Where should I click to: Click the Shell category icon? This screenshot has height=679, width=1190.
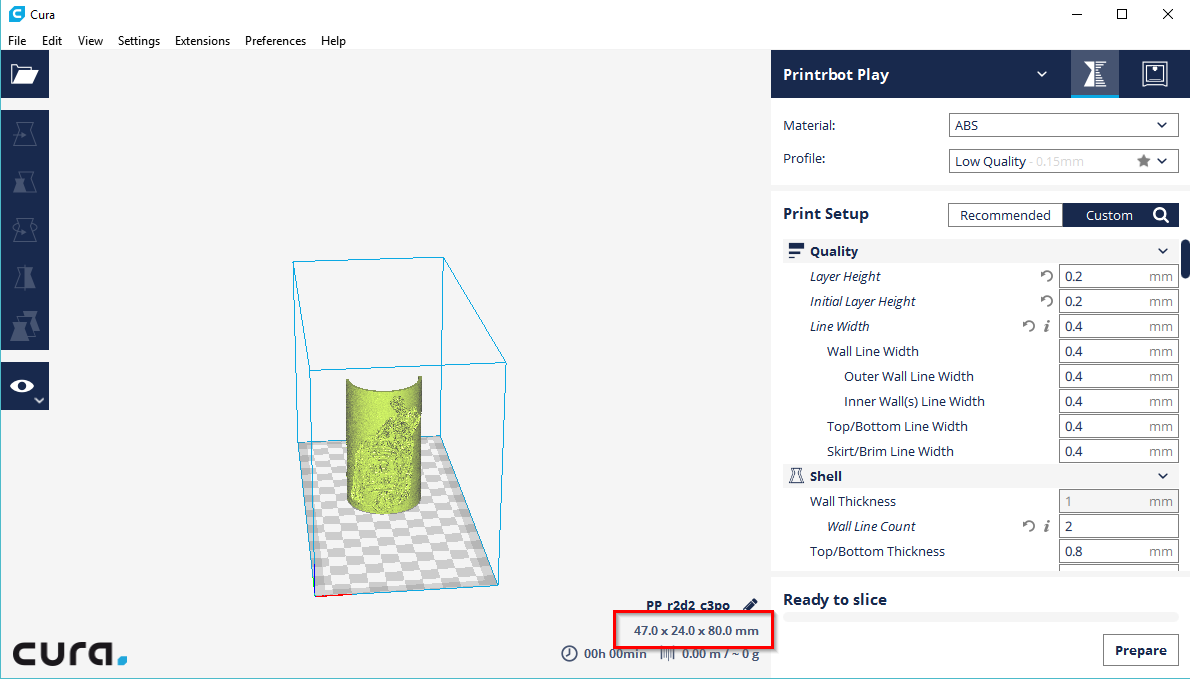coord(795,476)
